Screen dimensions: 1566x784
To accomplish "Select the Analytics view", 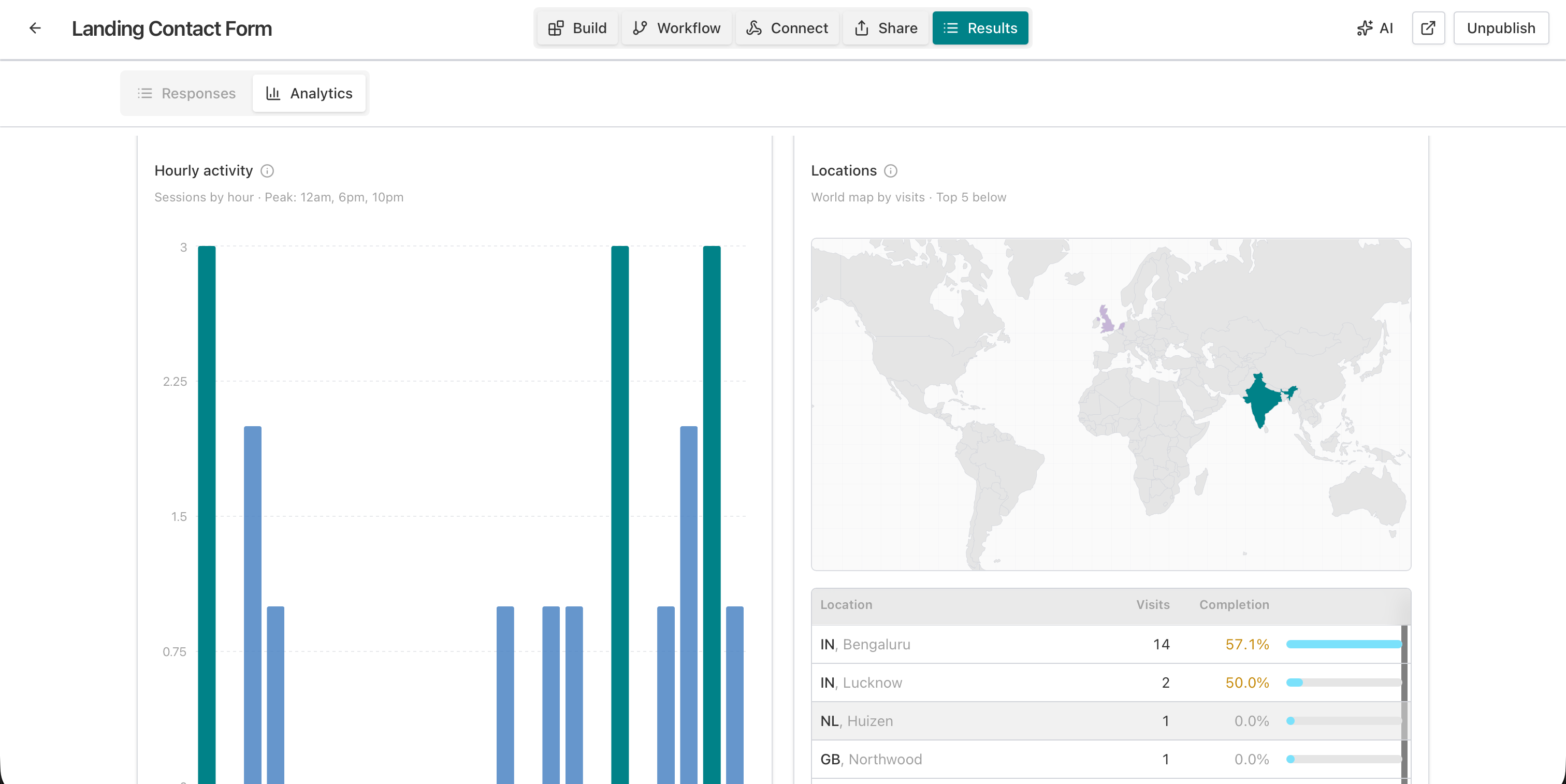I will coord(309,94).
